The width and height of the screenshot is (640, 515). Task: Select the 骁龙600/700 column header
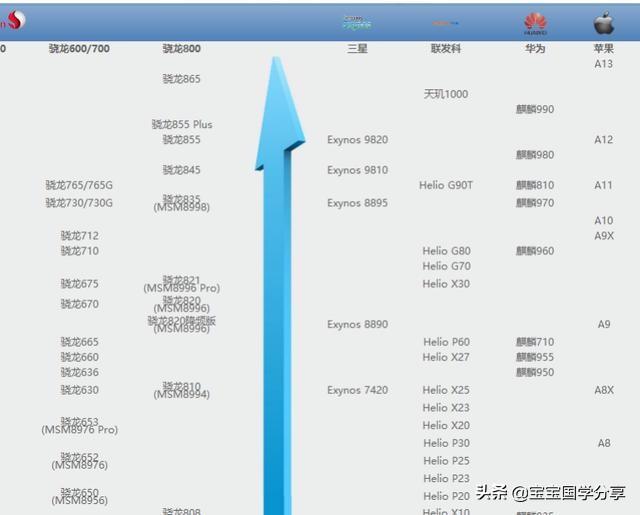tap(79, 49)
